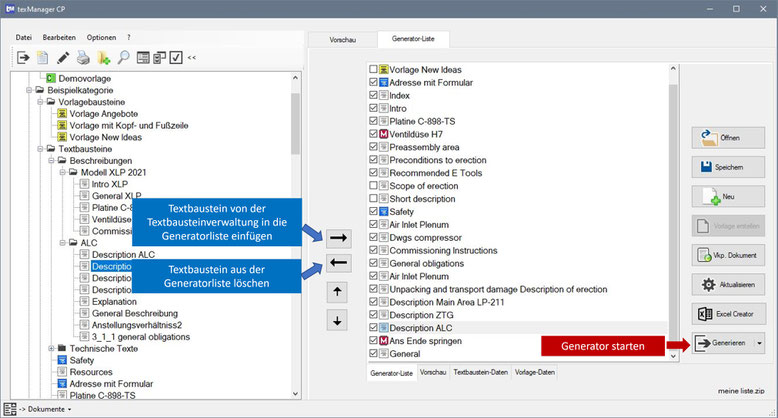Click the down arrow move button
Image resolution: width=778 pixels, height=418 pixels.
337,321
